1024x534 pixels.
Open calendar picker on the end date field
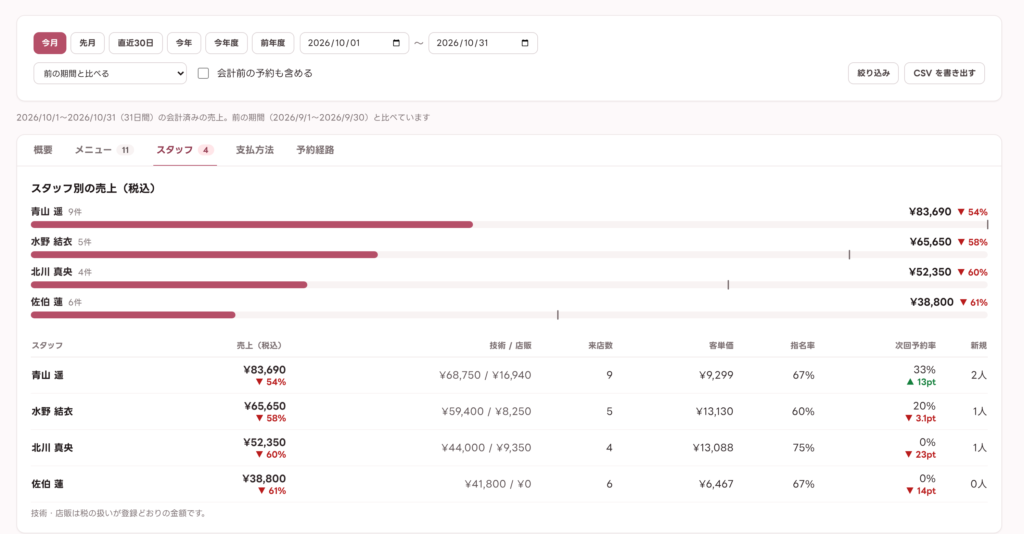click(524, 43)
